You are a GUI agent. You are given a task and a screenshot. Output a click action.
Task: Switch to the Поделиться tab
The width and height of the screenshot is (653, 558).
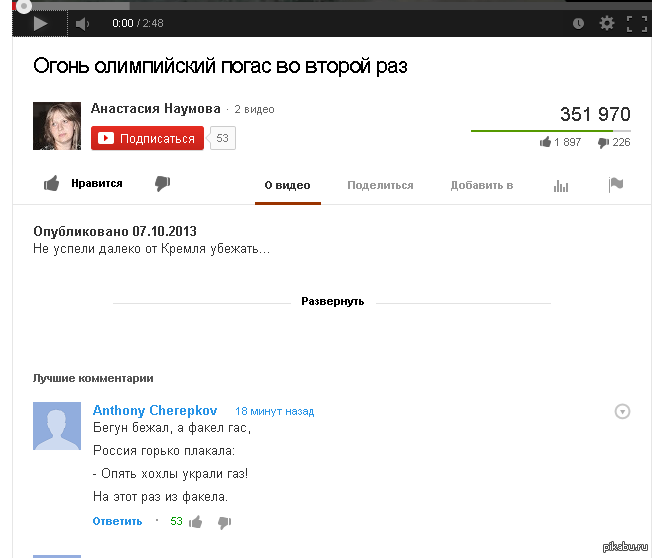tap(380, 185)
